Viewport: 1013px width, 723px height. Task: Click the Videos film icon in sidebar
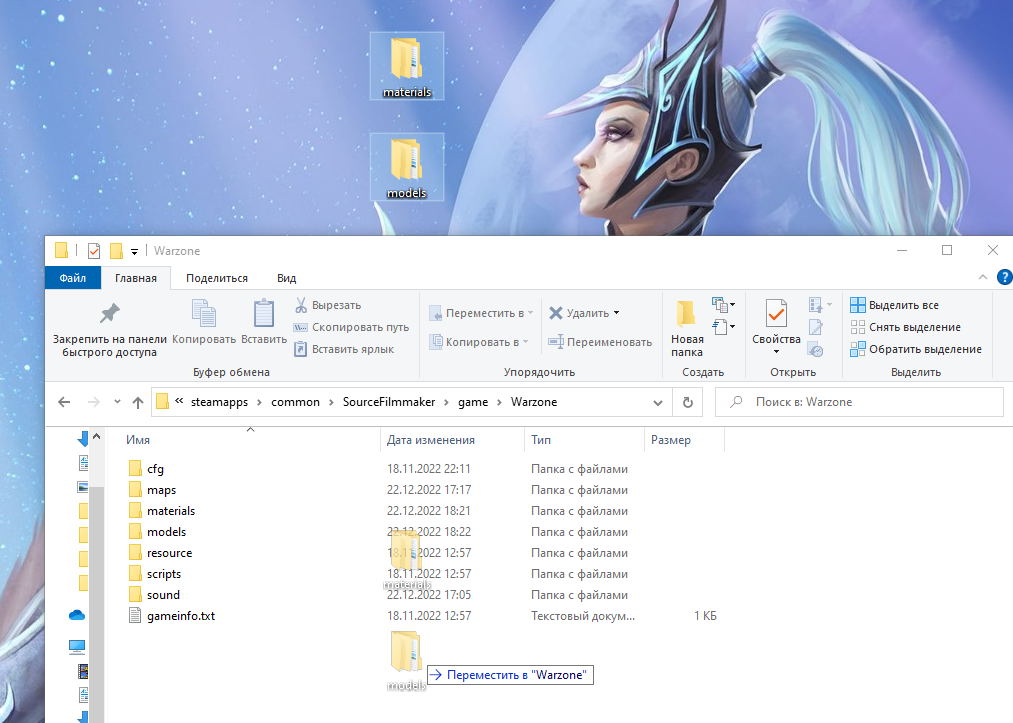tap(83, 671)
